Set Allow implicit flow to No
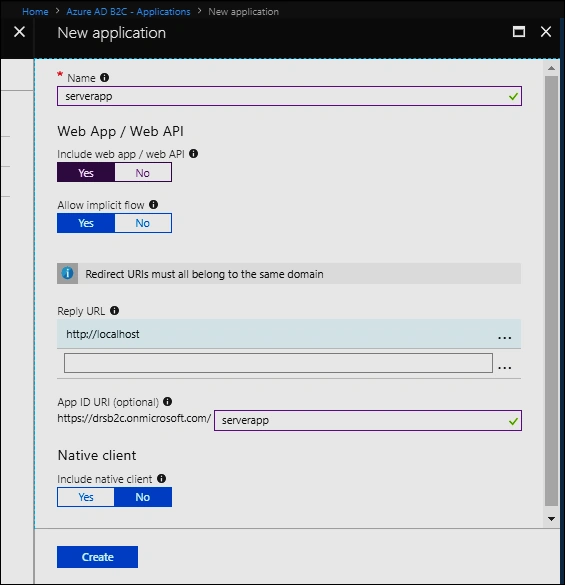565x585 pixels. point(143,223)
